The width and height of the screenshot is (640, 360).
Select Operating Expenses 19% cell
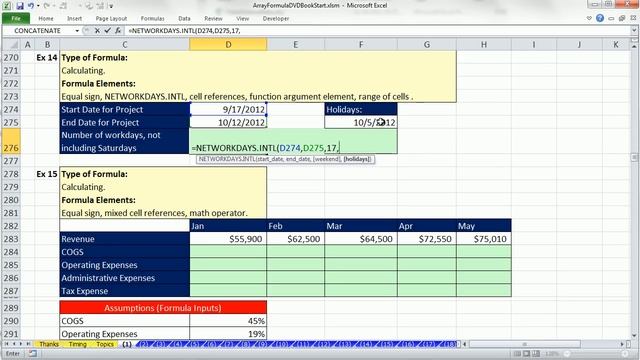[x=228, y=333]
